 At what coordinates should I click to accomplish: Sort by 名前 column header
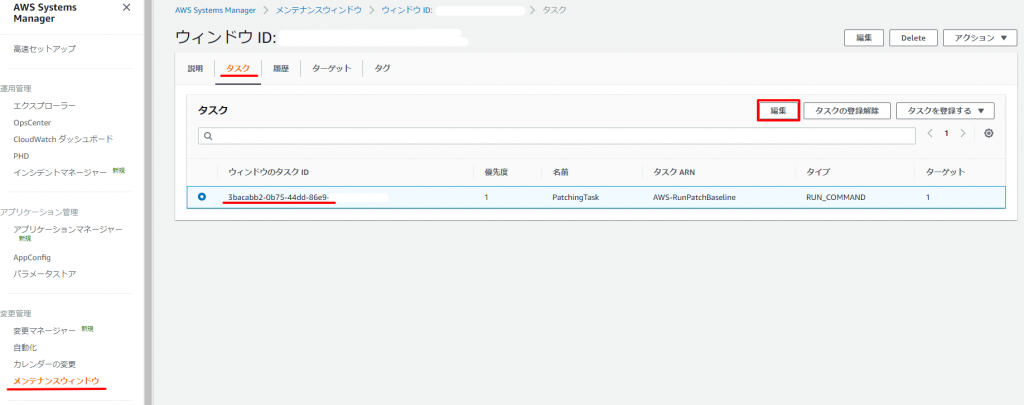tap(560, 172)
